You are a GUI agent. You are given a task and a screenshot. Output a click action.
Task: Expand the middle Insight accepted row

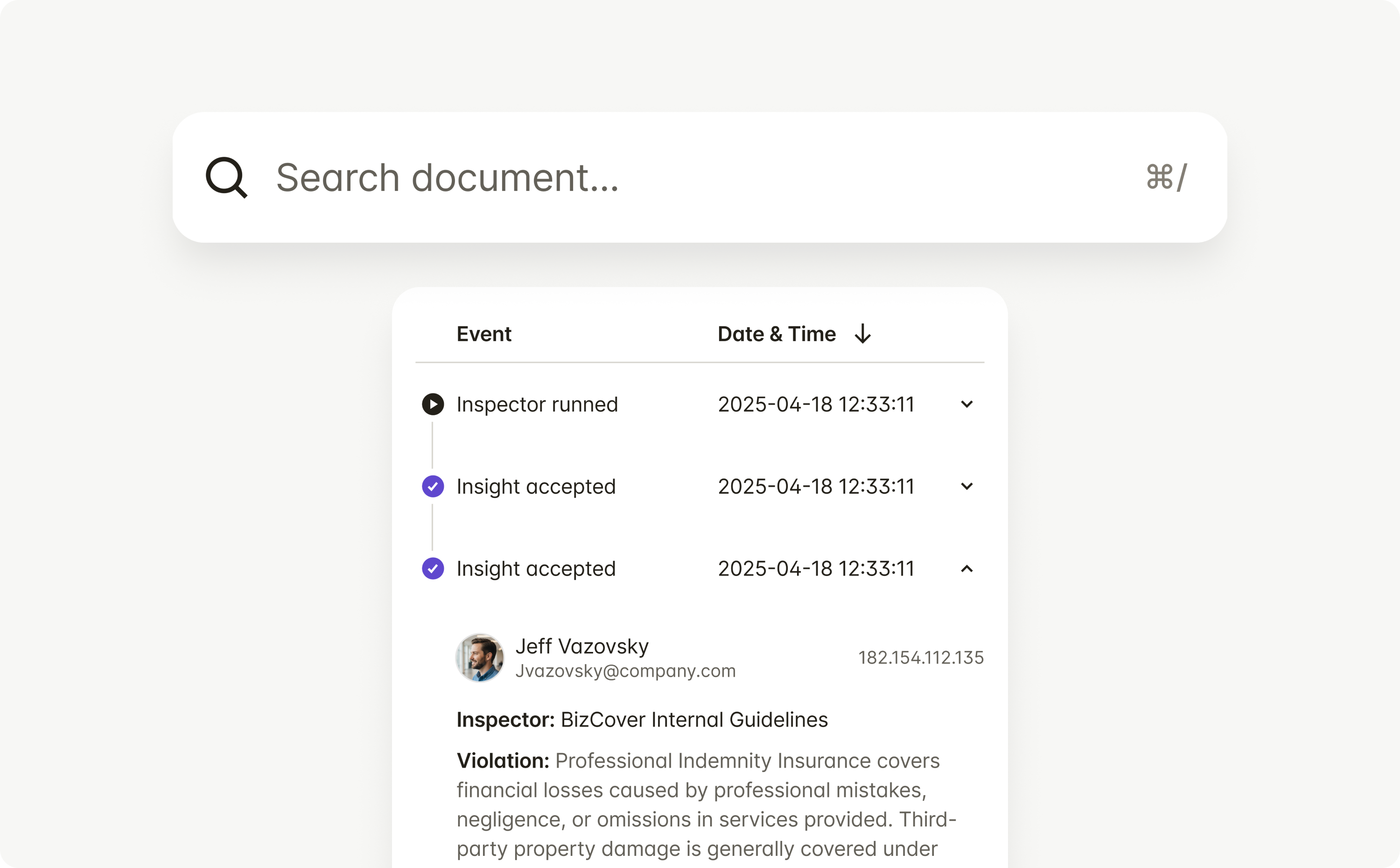[966, 486]
